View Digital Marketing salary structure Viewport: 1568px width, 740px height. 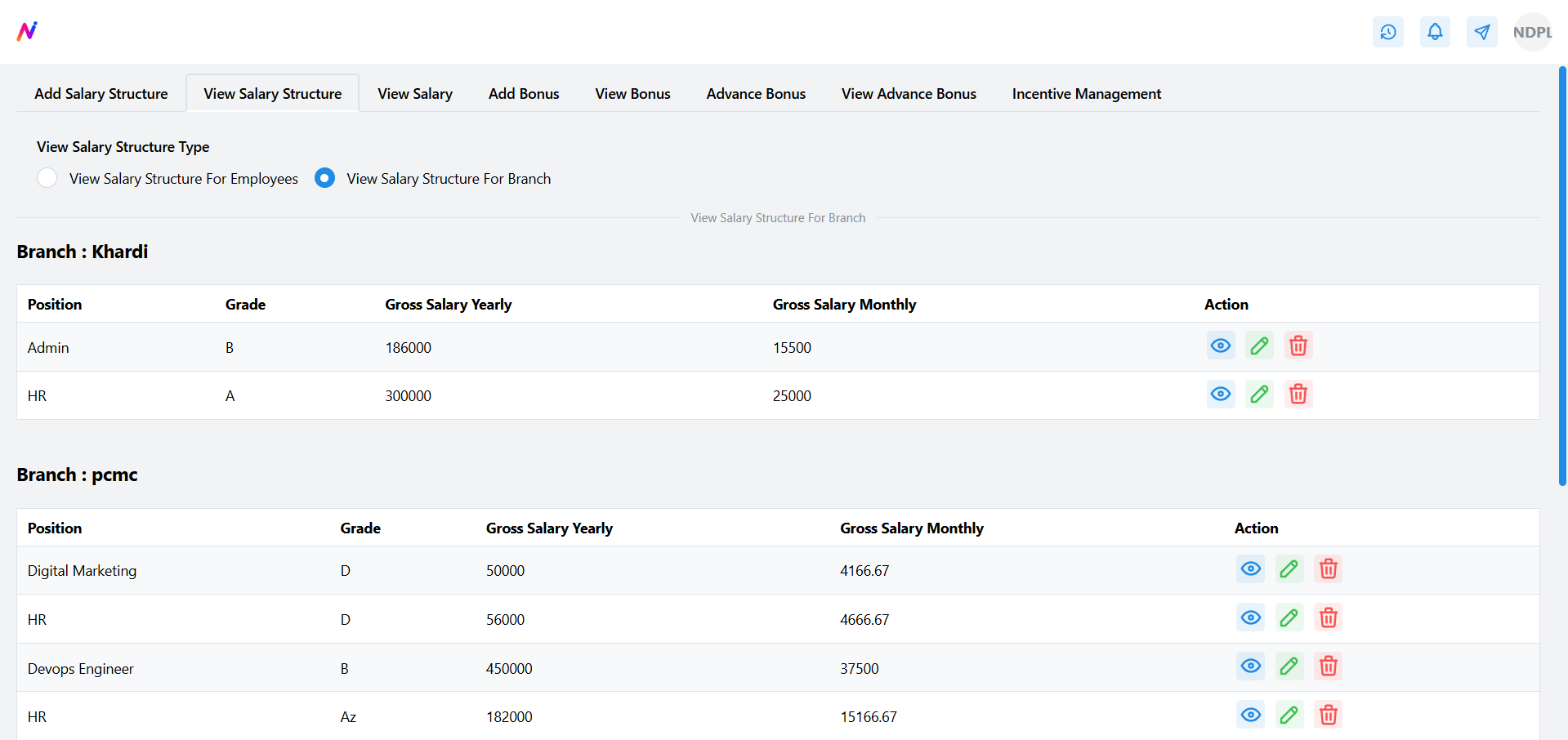point(1250,568)
